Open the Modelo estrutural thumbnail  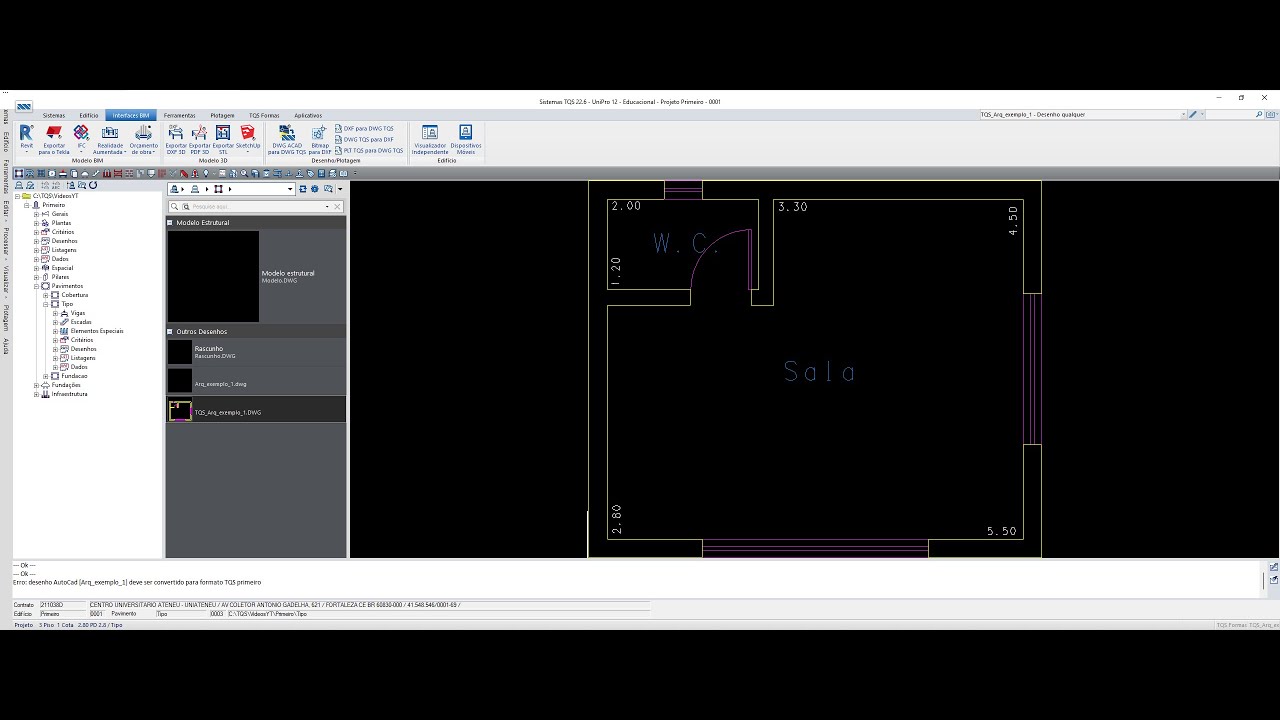point(213,277)
